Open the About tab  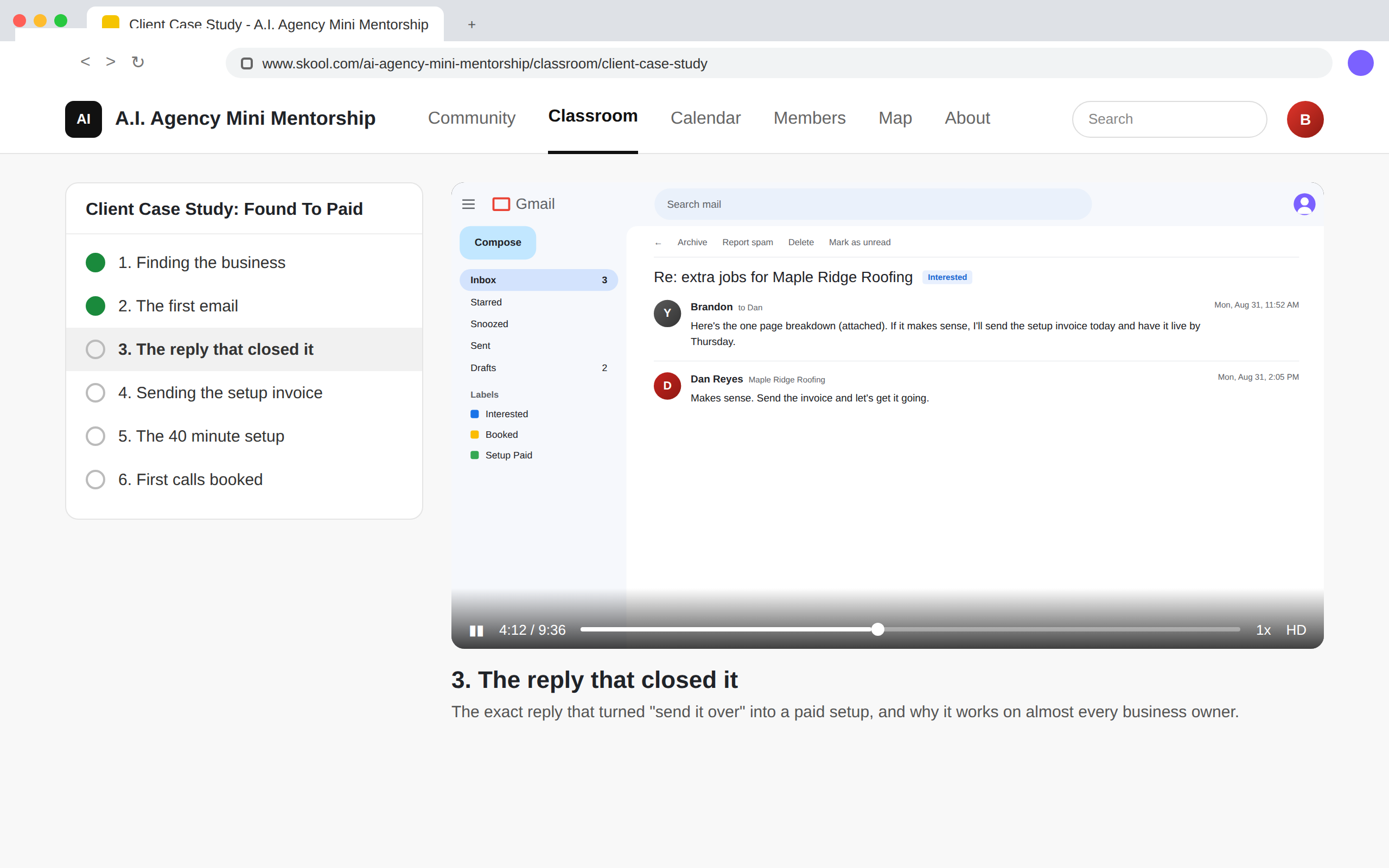967,118
